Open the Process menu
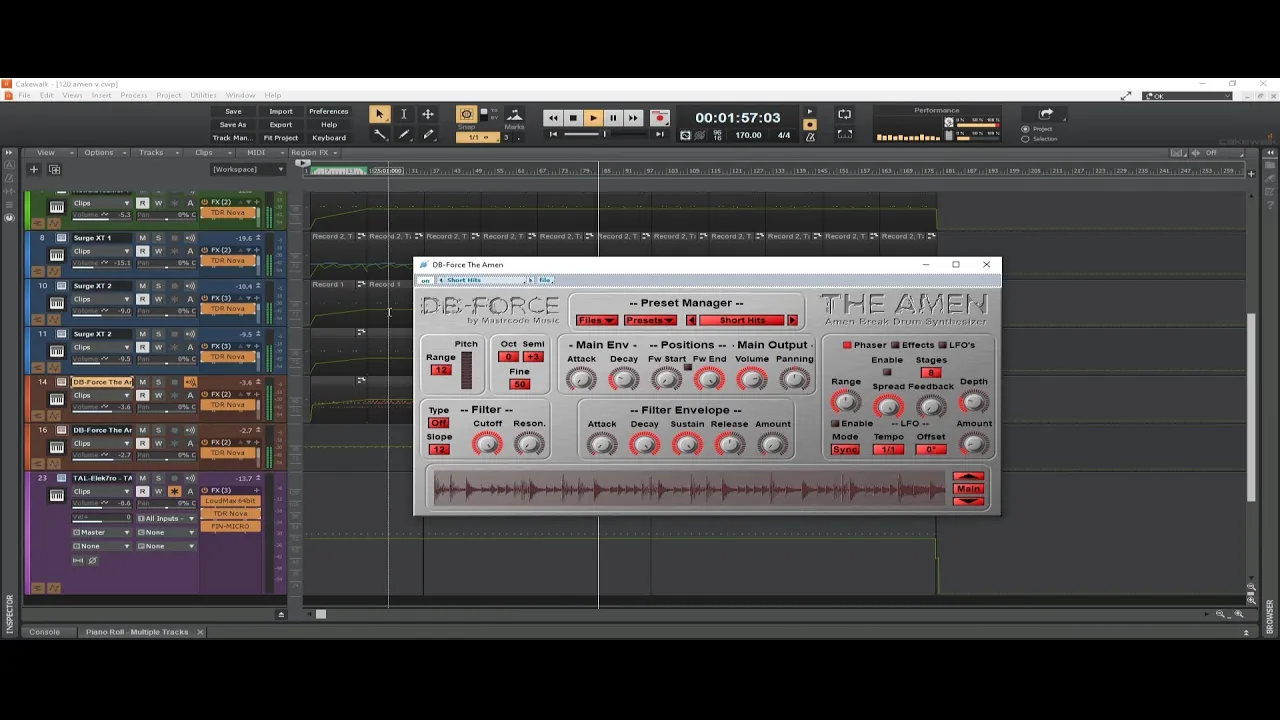Image resolution: width=1280 pixels, height=720 pixels. click(134, 95)
